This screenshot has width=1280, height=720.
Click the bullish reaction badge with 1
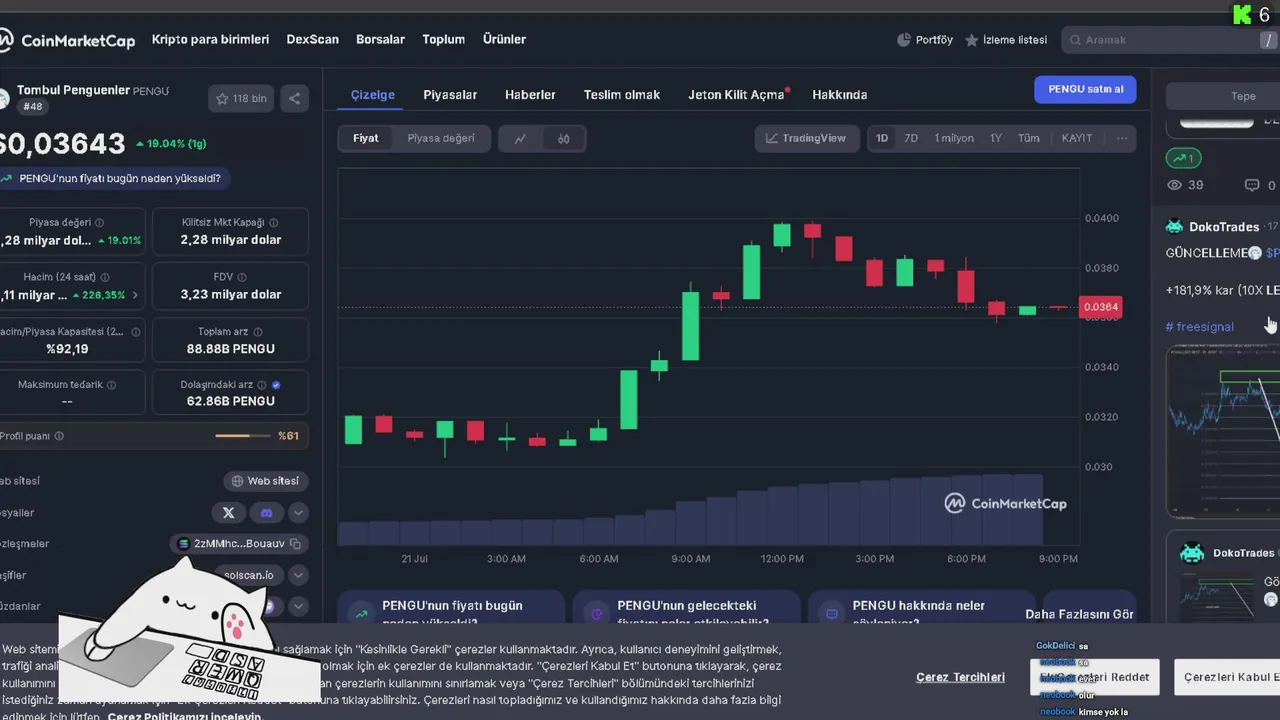coord(1184,158)
